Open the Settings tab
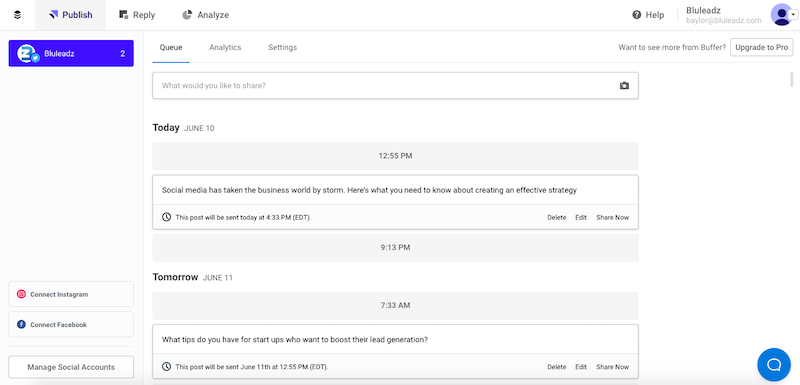800x385 pixels. click(x=283, y=47)
